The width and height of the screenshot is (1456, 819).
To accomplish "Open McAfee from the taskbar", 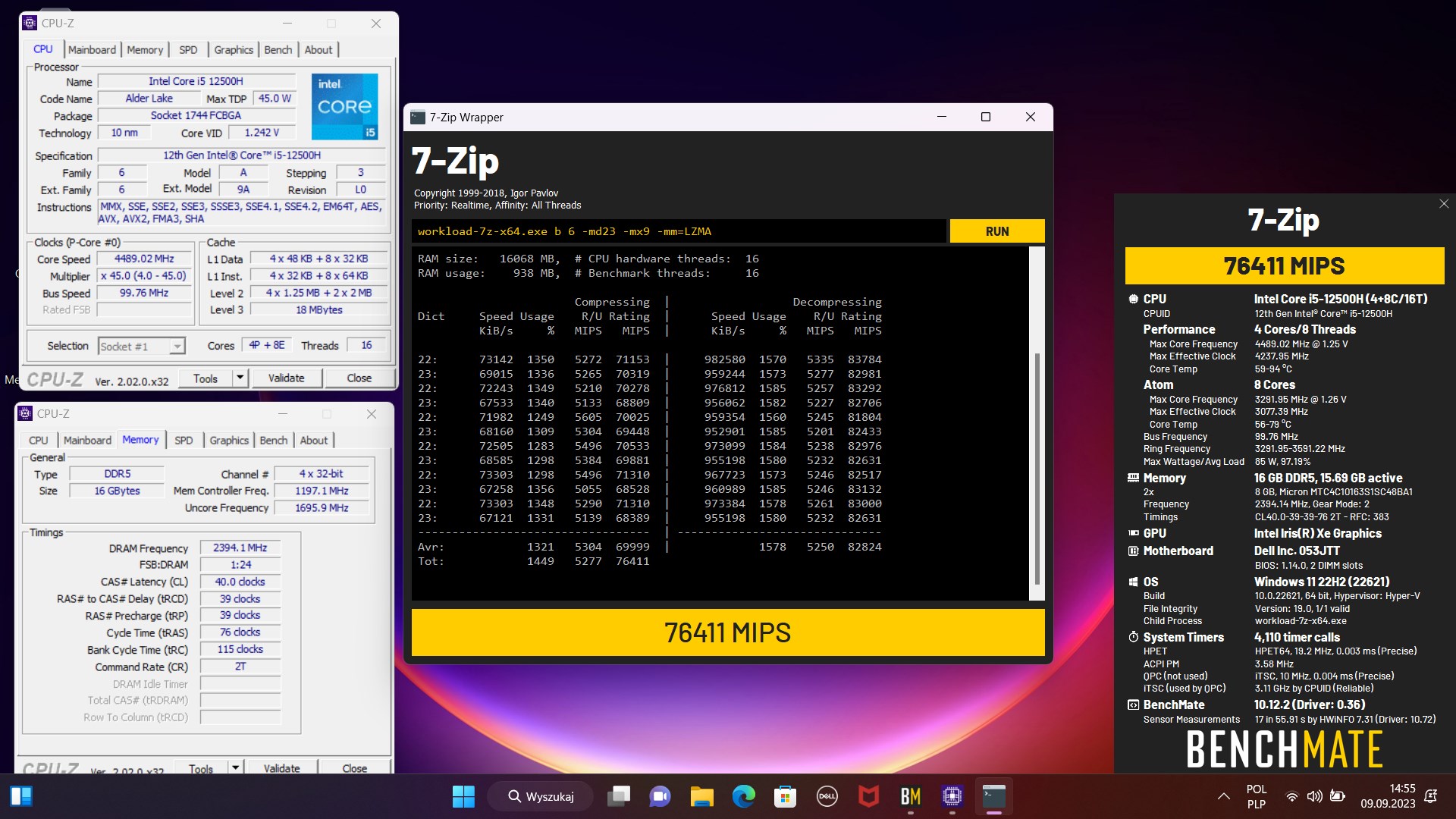I will point(868,796).
